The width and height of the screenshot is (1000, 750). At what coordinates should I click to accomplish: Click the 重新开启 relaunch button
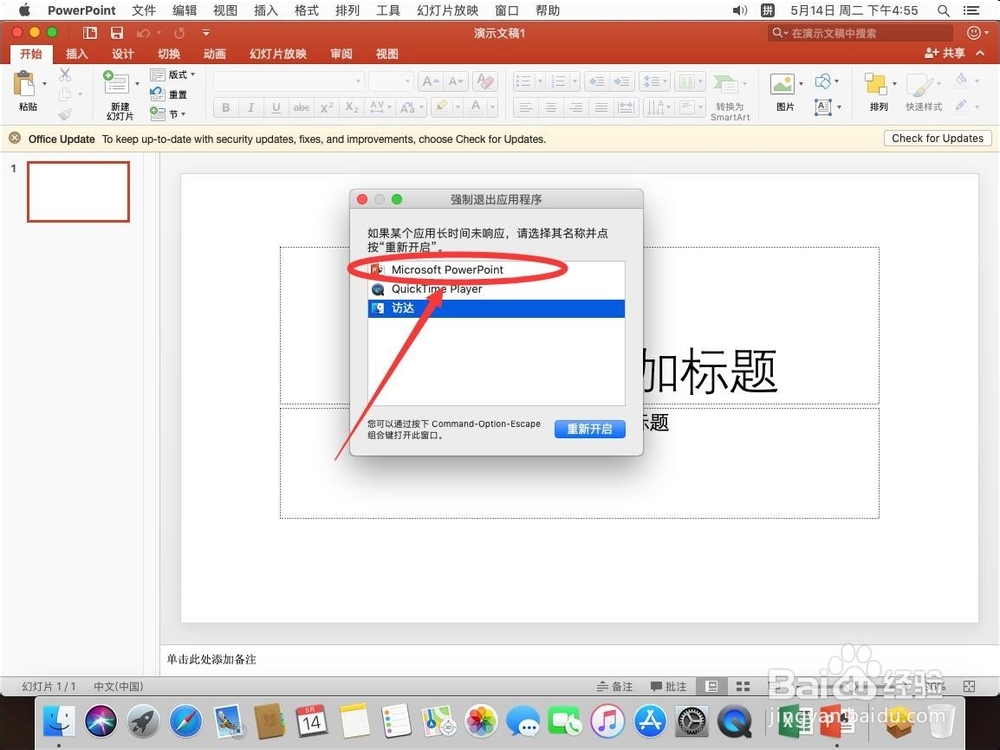click(x=590, y=429)
